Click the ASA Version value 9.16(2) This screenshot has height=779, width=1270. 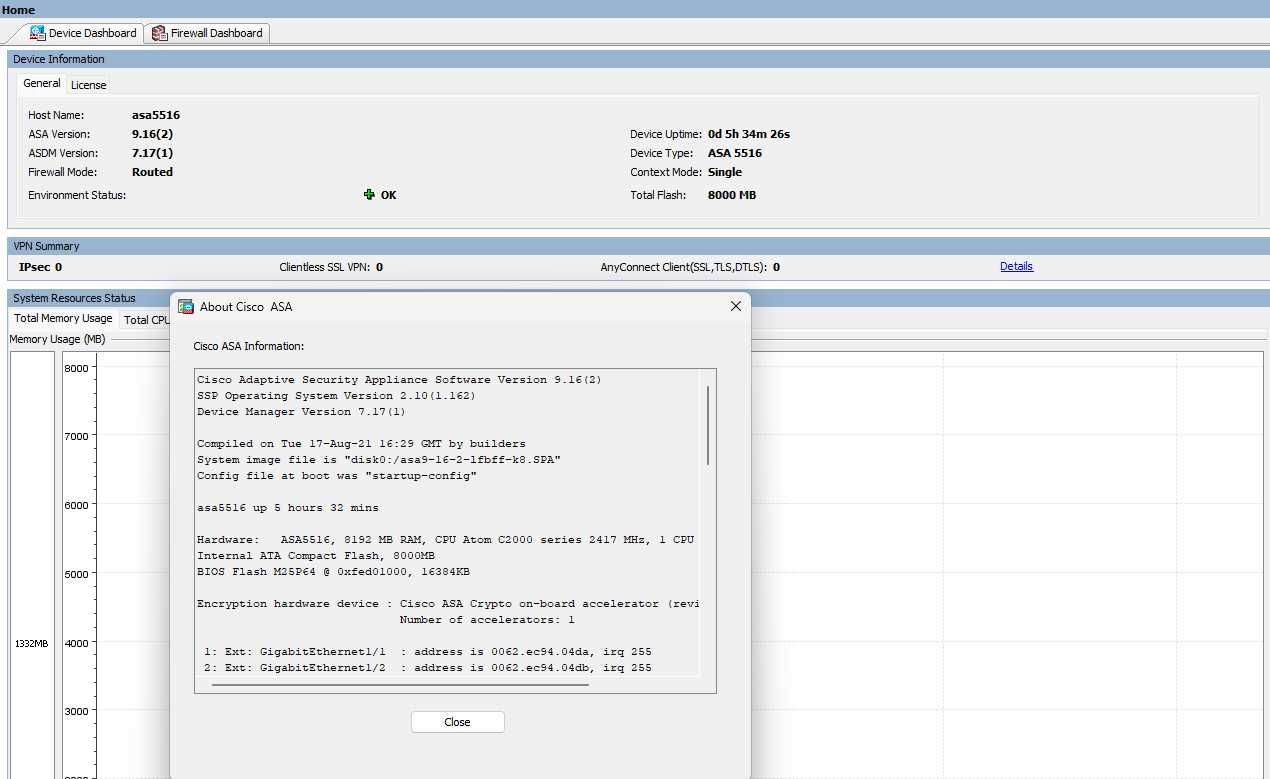[153, 134]
